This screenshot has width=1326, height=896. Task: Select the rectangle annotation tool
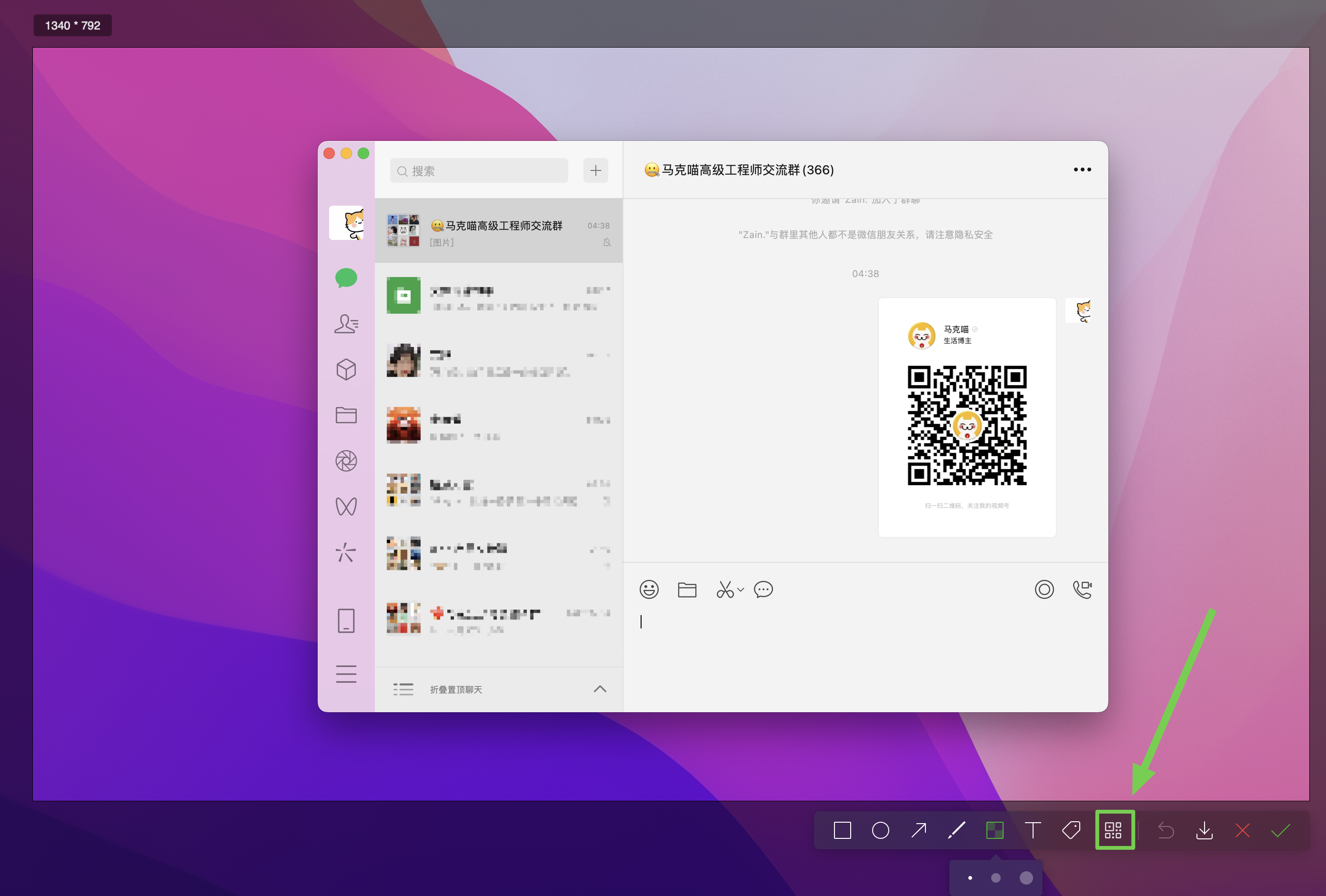point(842,830)
